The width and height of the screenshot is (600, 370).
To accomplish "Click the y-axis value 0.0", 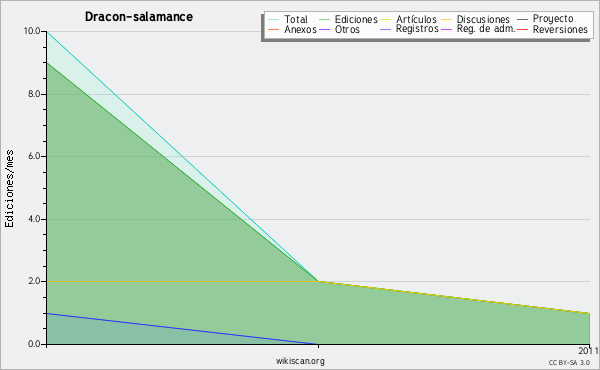I will coord(34,344).
